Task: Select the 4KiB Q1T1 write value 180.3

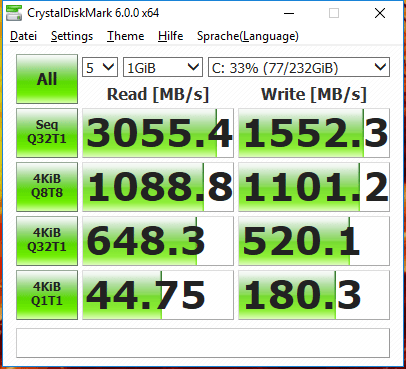Action: (x=314, y=295)
